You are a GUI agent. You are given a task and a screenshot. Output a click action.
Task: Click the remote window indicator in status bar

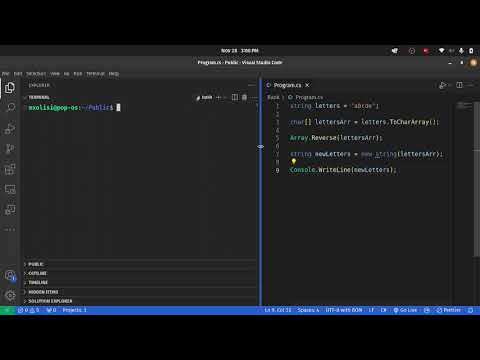tap(7, 310)
